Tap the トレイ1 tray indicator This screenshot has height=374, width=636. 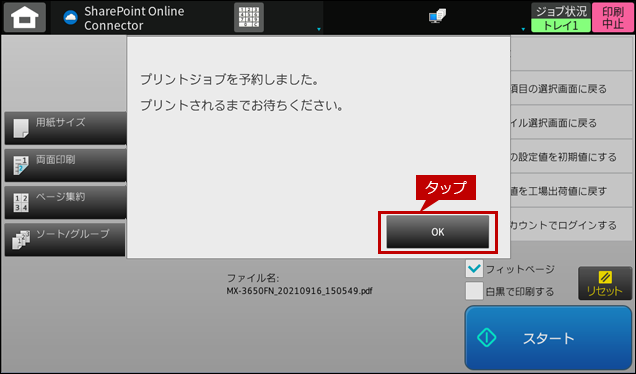coord(561,26)
